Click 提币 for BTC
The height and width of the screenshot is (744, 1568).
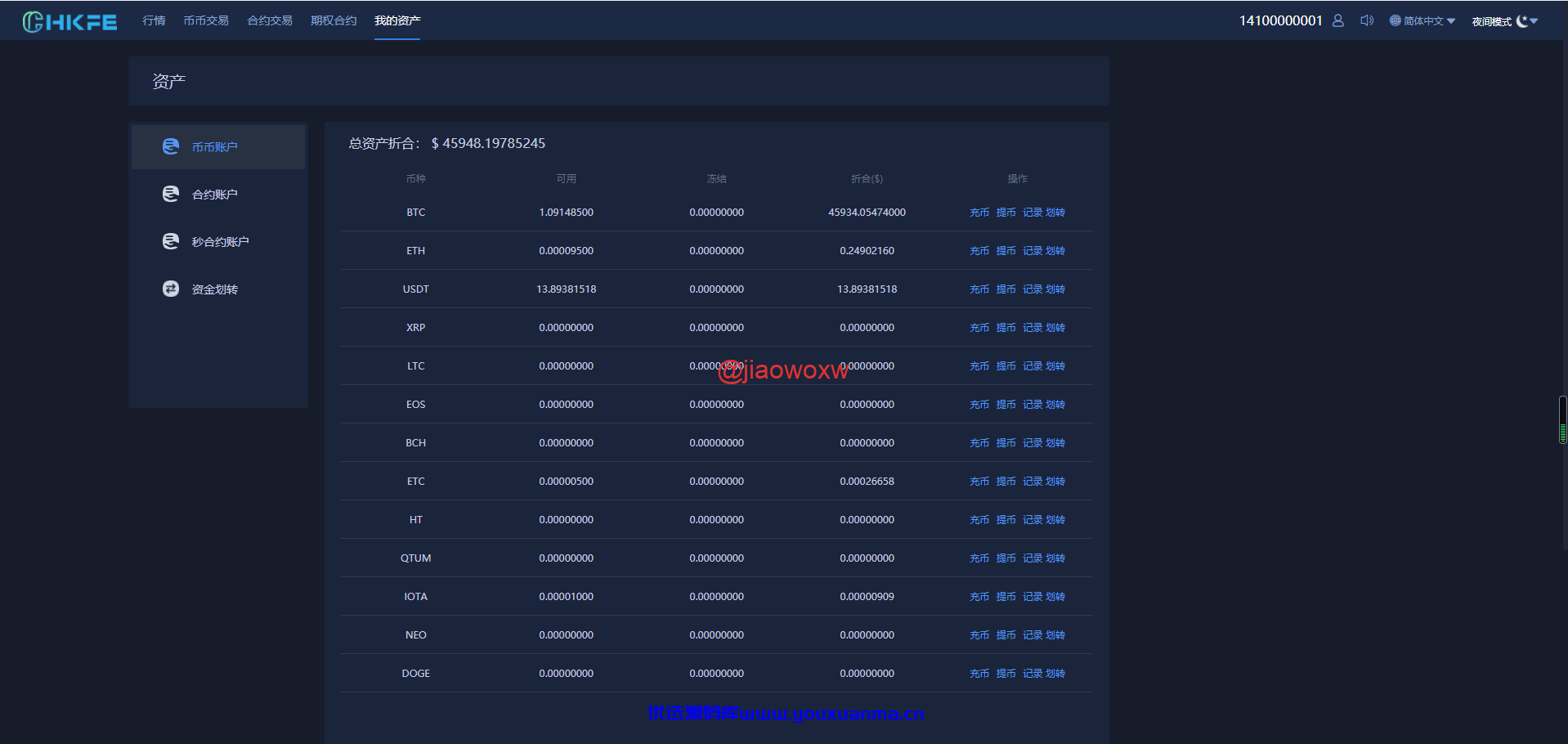click(x=1006, y=213)
